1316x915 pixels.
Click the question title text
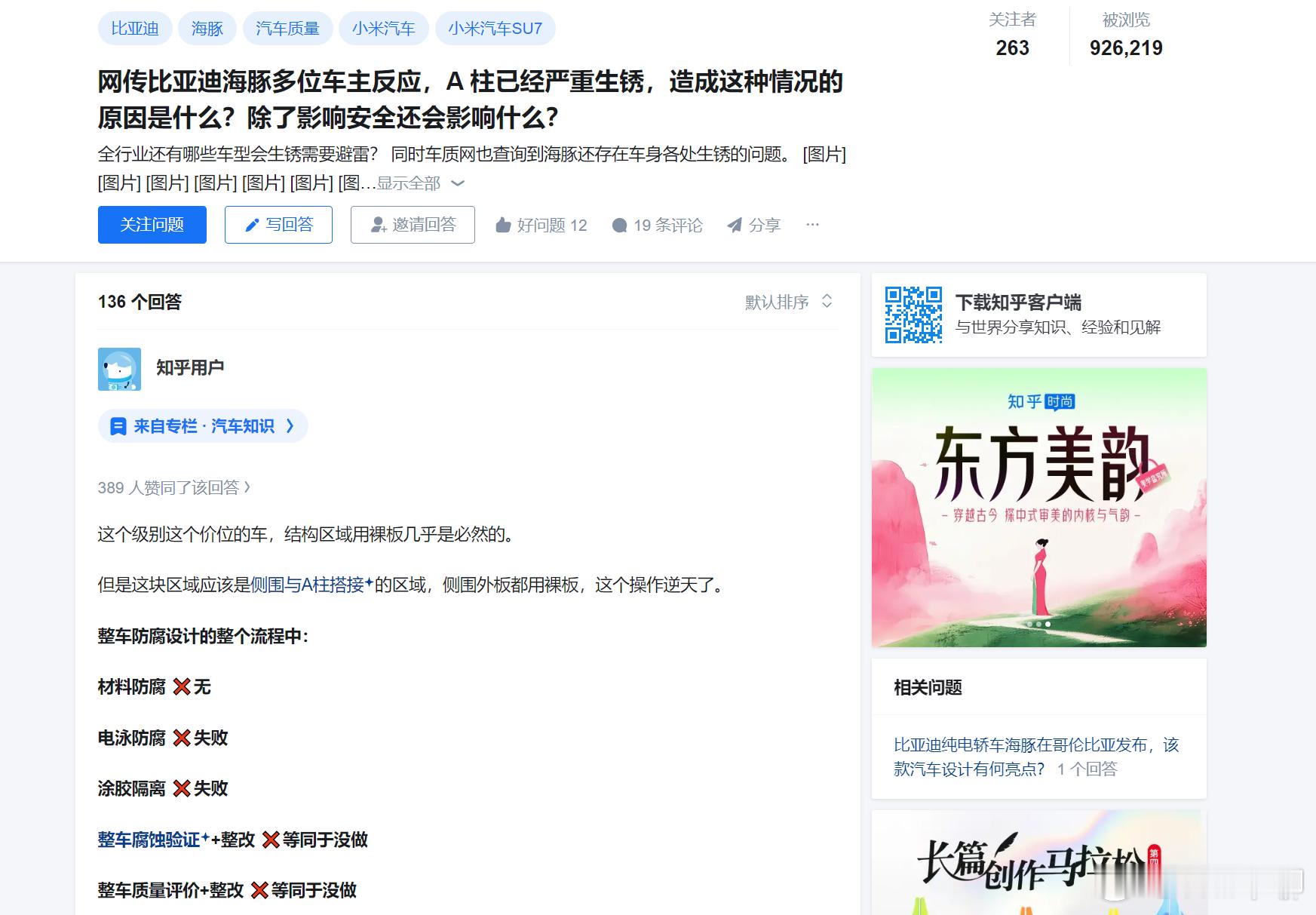click(x=471, y=100)
